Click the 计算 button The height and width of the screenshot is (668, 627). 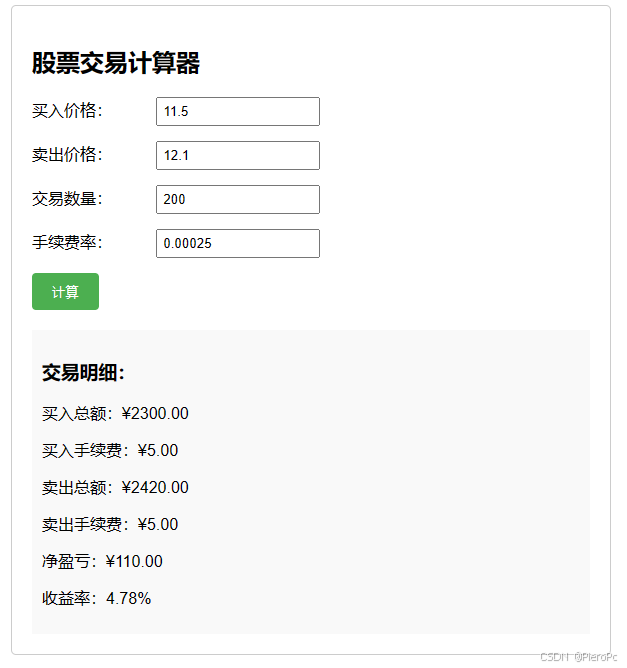click(x=65, y=292)
